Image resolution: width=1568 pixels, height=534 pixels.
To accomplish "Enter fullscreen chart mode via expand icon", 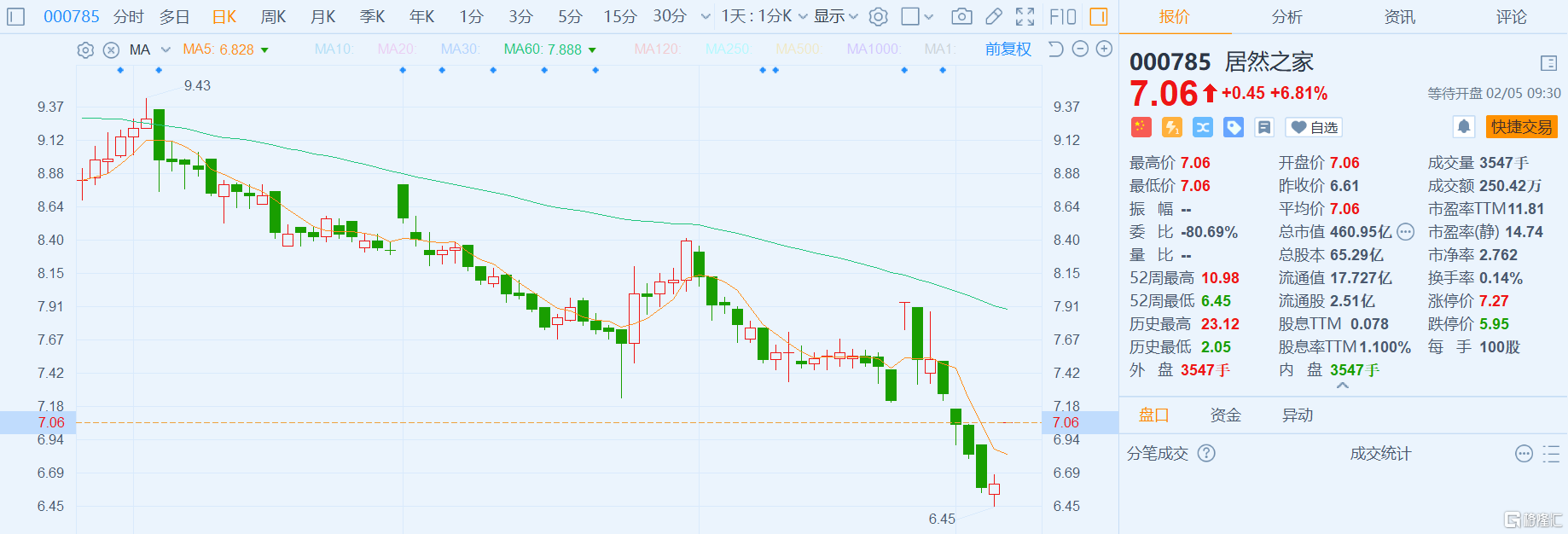I will [x=1025, y=16].
